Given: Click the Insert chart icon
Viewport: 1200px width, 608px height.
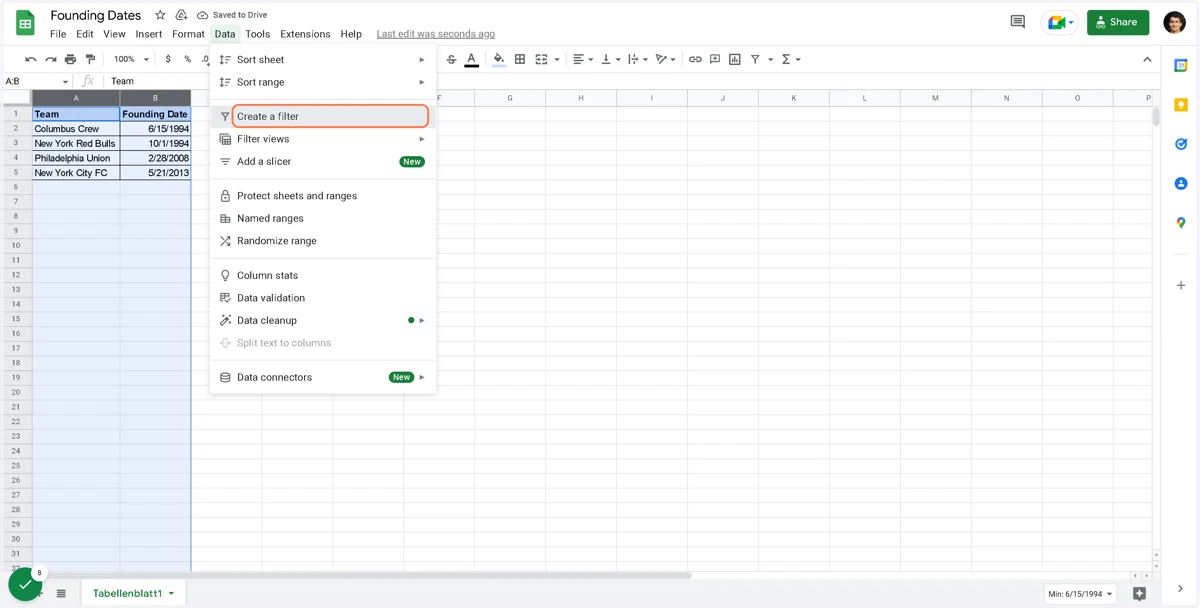Looking at the screenshot, I should click(x=735, y=60).
